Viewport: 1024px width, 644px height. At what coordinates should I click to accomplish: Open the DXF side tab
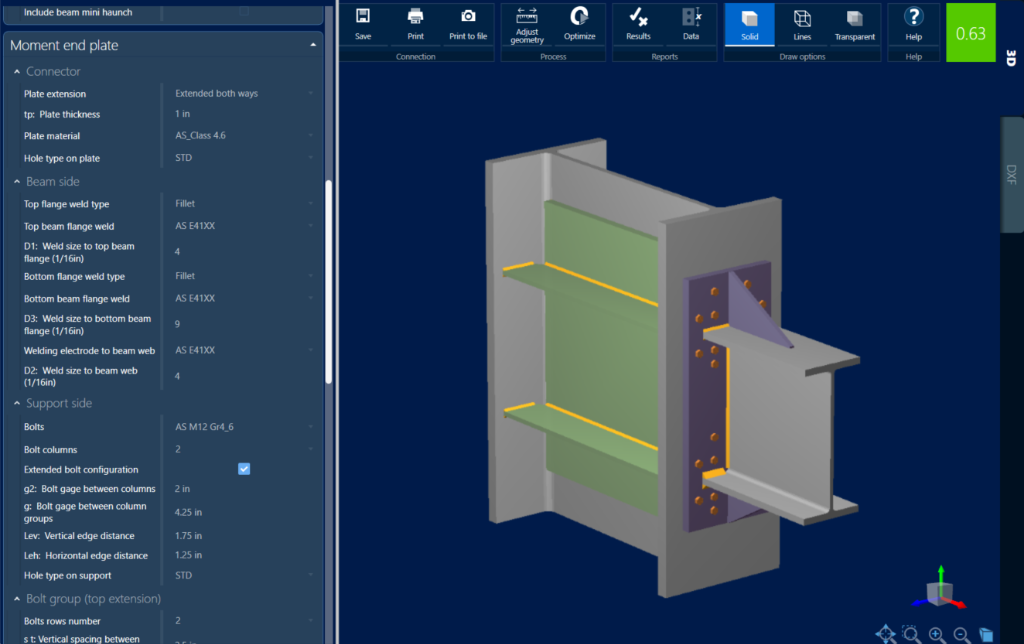(1012, 174)
